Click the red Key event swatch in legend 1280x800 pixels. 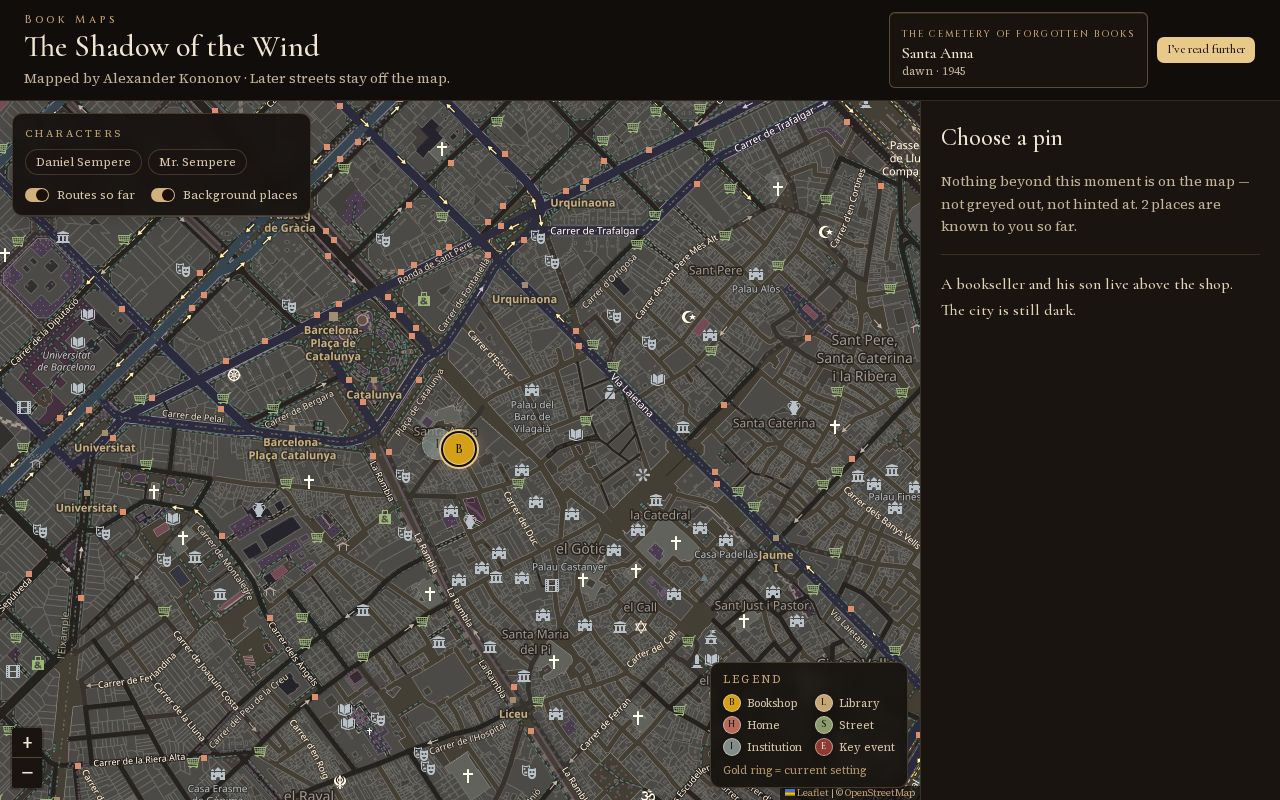coord(824,747)
